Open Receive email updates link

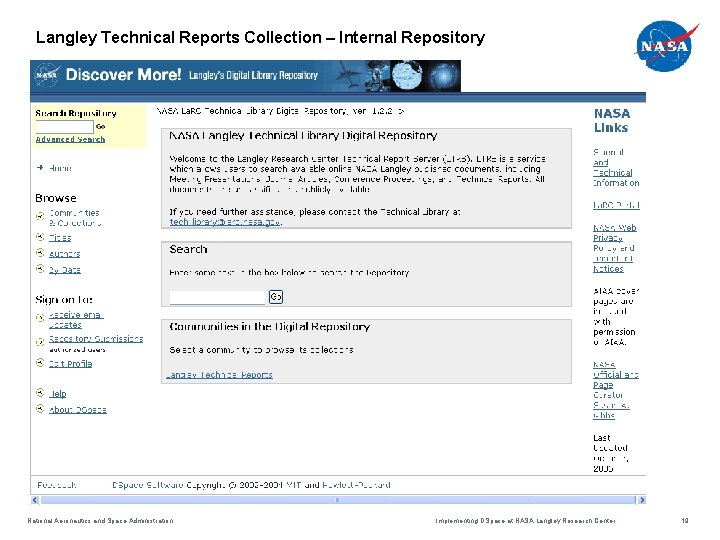[76, 320]
